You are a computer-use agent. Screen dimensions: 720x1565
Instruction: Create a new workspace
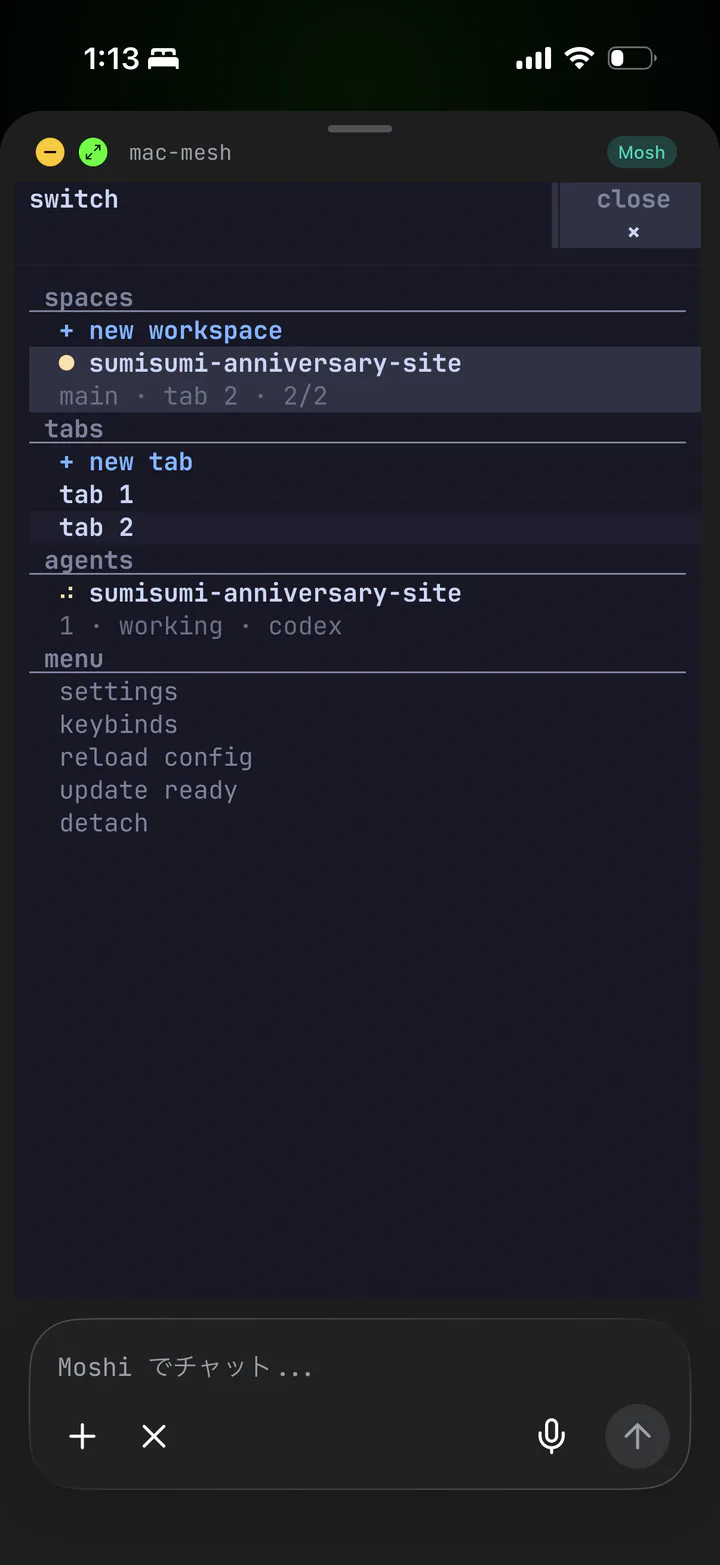pyautogui.click(x=171, y=331)
